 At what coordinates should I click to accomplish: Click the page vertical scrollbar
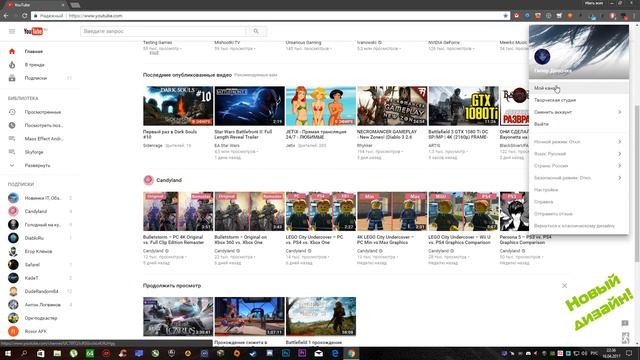(x=637, y=184)
